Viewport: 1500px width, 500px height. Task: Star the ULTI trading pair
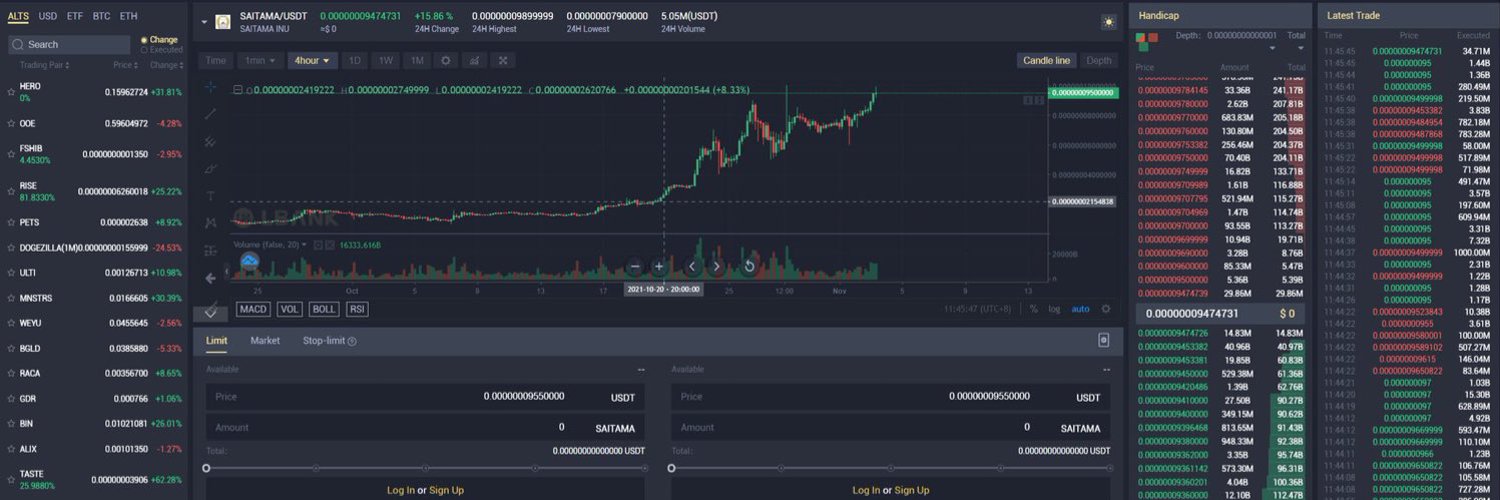pyautogui.click(x=11, y=272)
